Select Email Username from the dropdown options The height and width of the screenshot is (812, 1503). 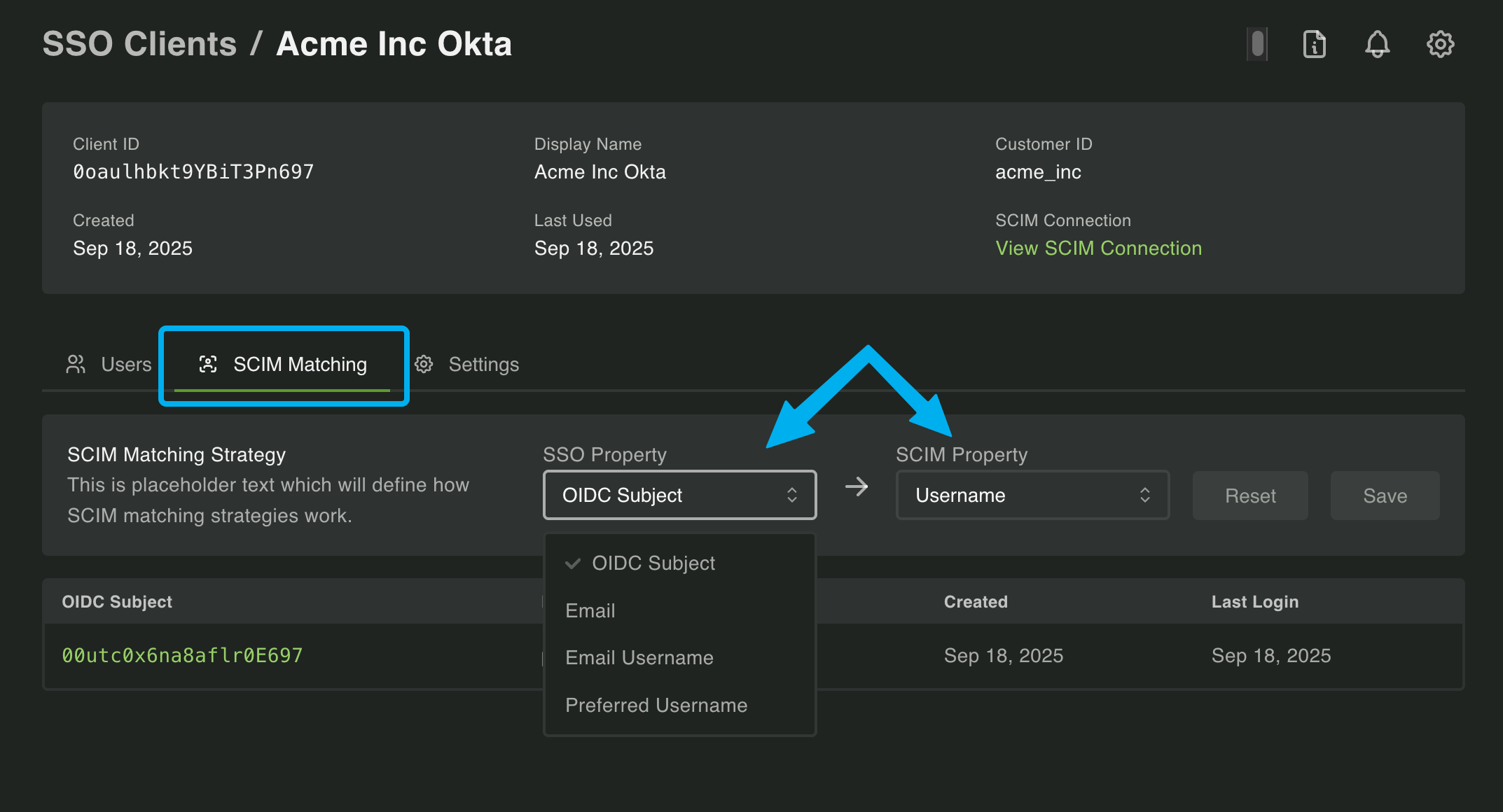pyautogui.click(x=639, y=657)
